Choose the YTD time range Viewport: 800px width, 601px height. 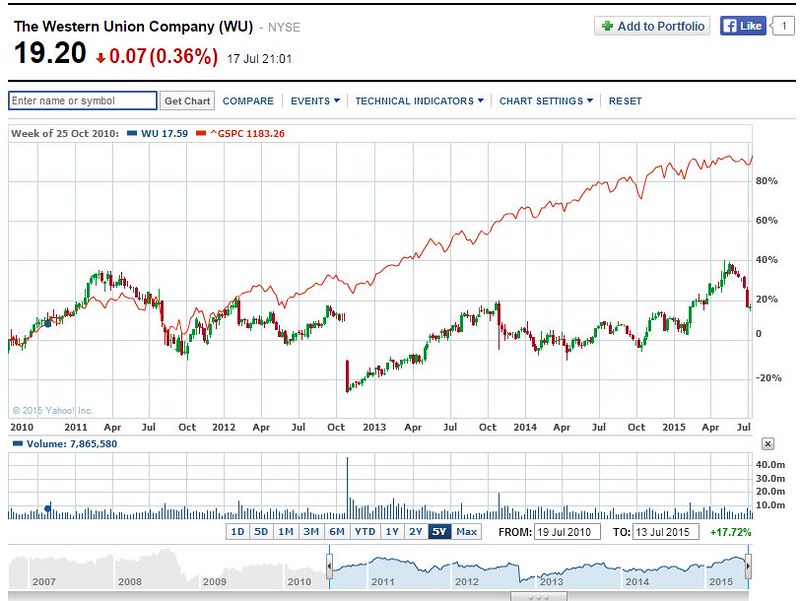tap(365, 532)
